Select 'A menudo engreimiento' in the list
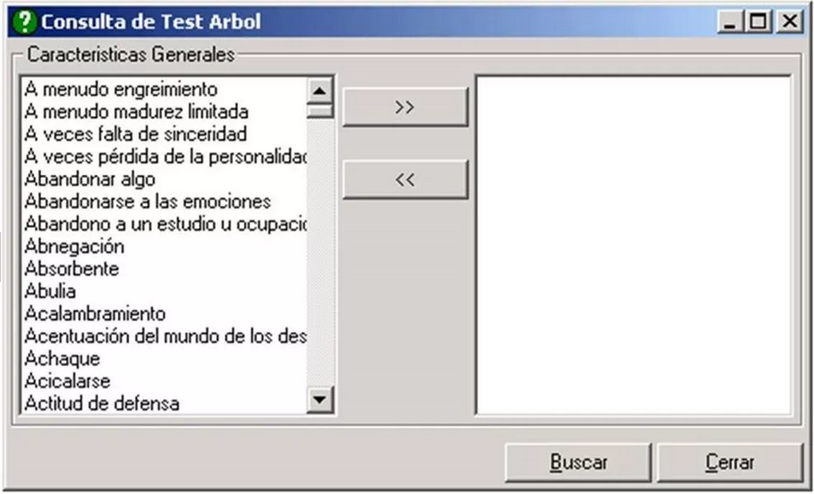Image resolution: width=814 pixels, height=494 pixels. (x=120, y=89)
